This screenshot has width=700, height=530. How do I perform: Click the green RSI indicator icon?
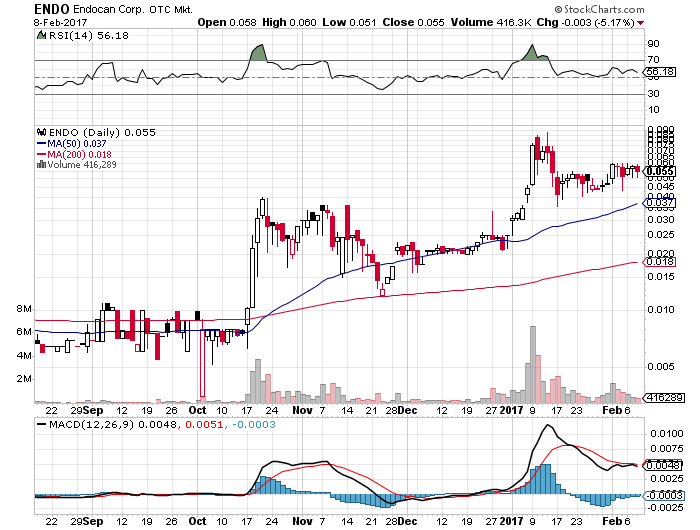point(42,35)
